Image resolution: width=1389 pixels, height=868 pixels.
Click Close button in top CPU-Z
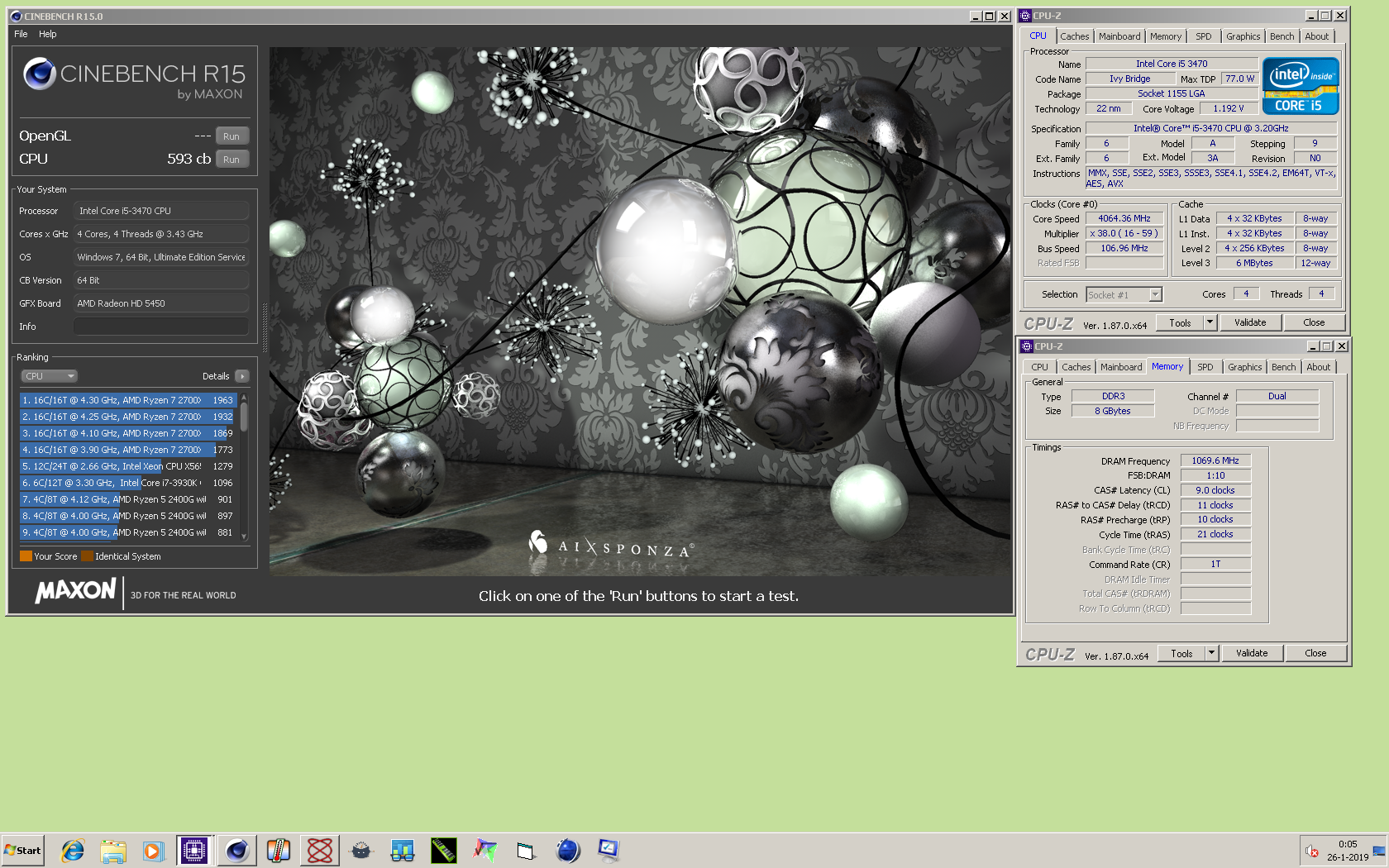(1314, 323)
